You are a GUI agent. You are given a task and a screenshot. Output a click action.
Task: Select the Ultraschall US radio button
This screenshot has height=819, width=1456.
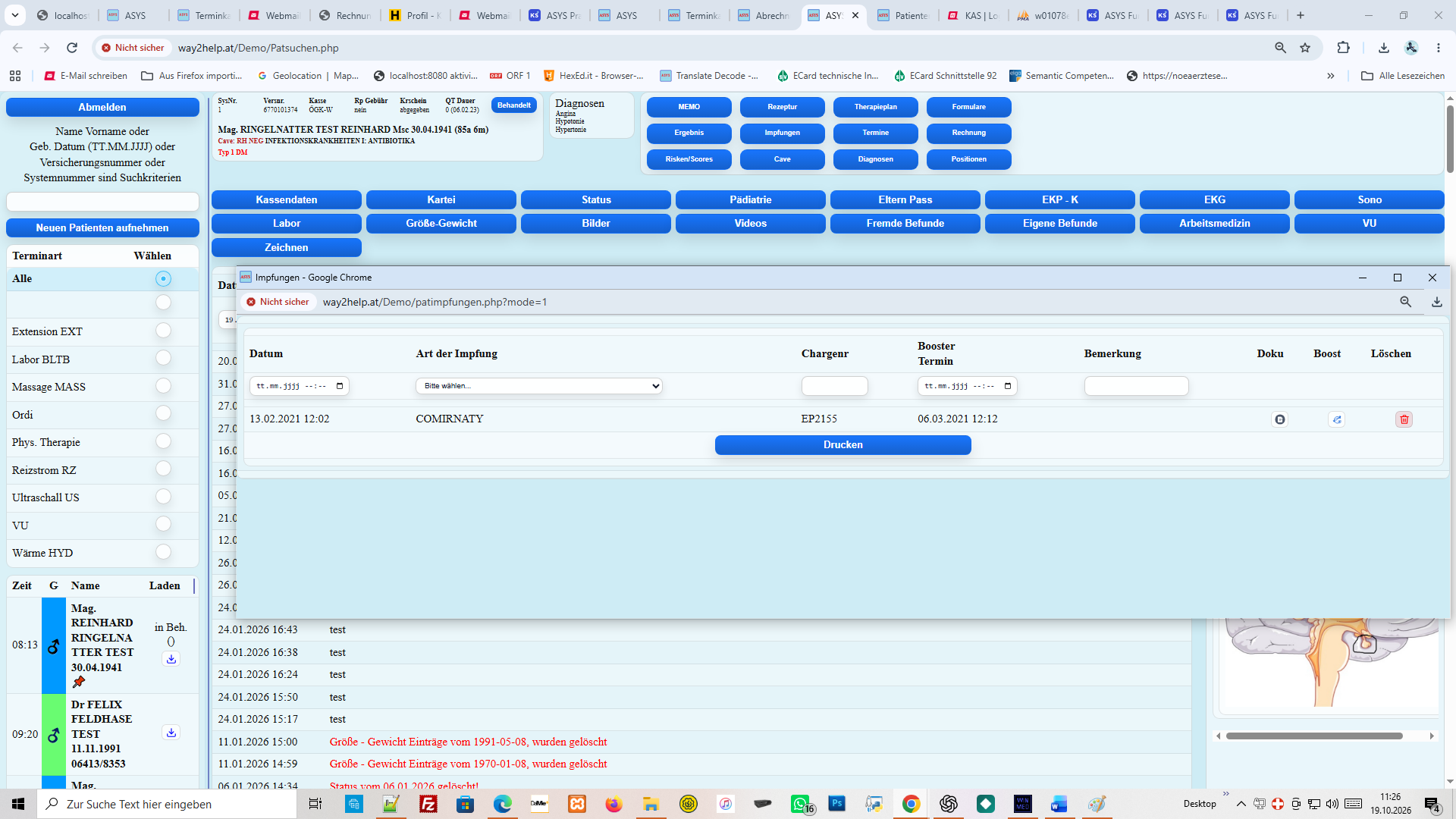coord(163,497)
